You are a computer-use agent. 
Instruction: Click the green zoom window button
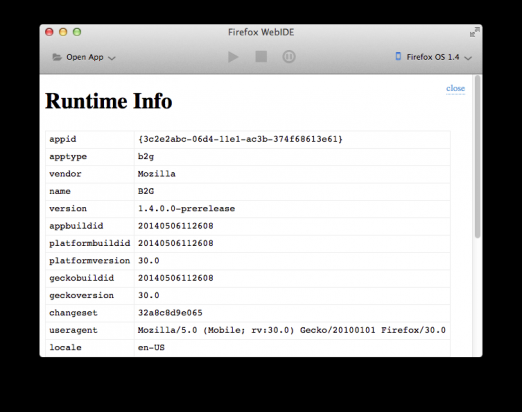(x=77, y=32)
